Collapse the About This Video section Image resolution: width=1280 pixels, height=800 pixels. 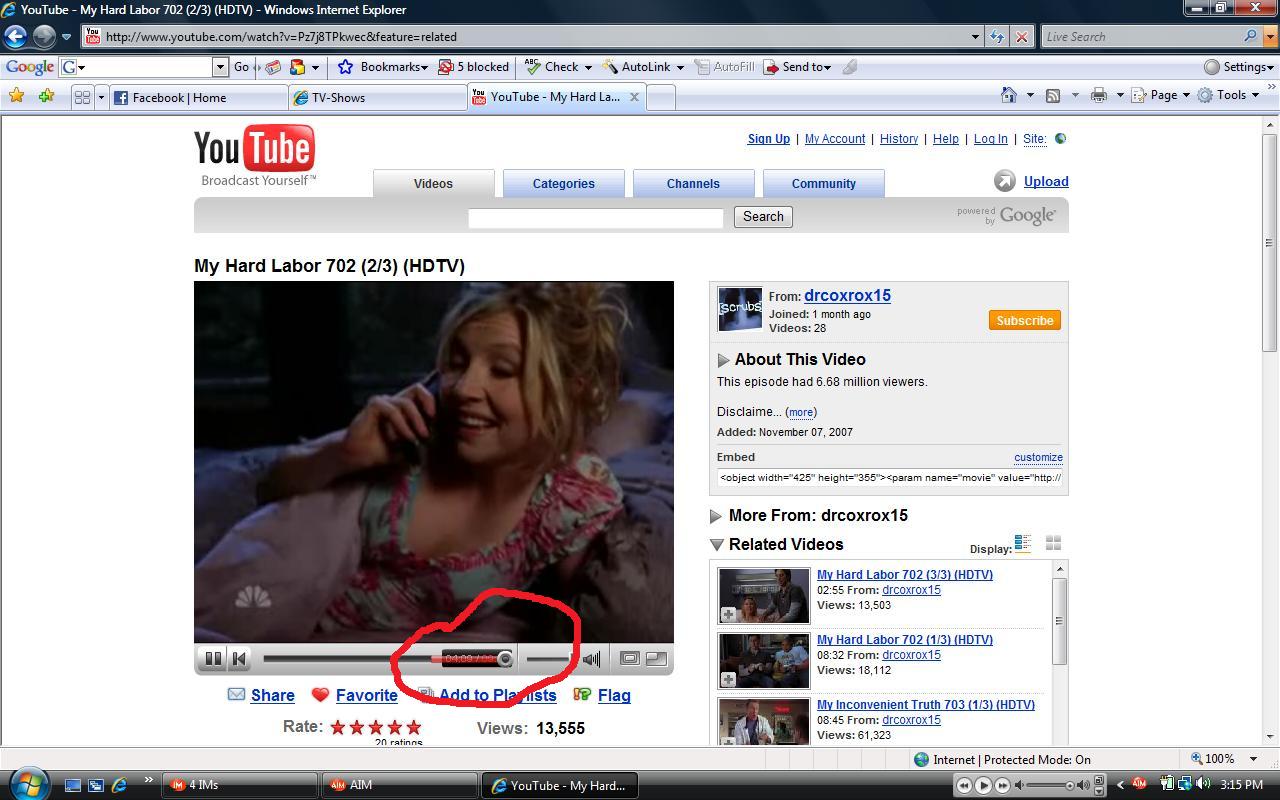pyautogui.click(x=723, y=360)
